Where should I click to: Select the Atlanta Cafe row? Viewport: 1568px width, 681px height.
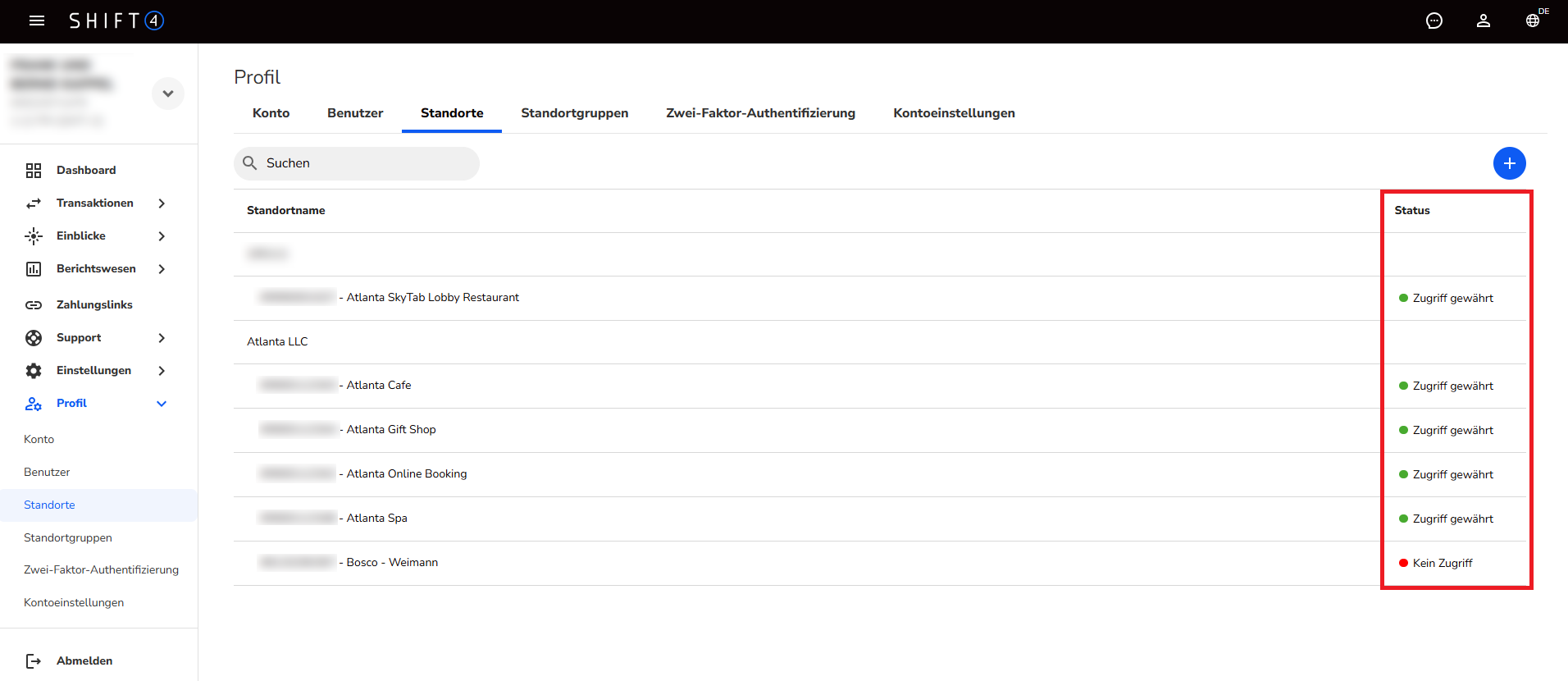(880, 386)
